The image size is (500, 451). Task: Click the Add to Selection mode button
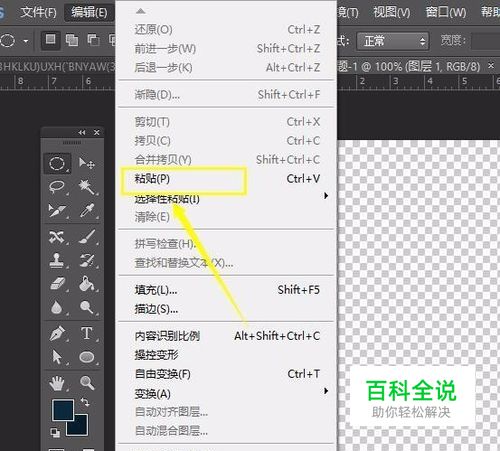point(72,40)
